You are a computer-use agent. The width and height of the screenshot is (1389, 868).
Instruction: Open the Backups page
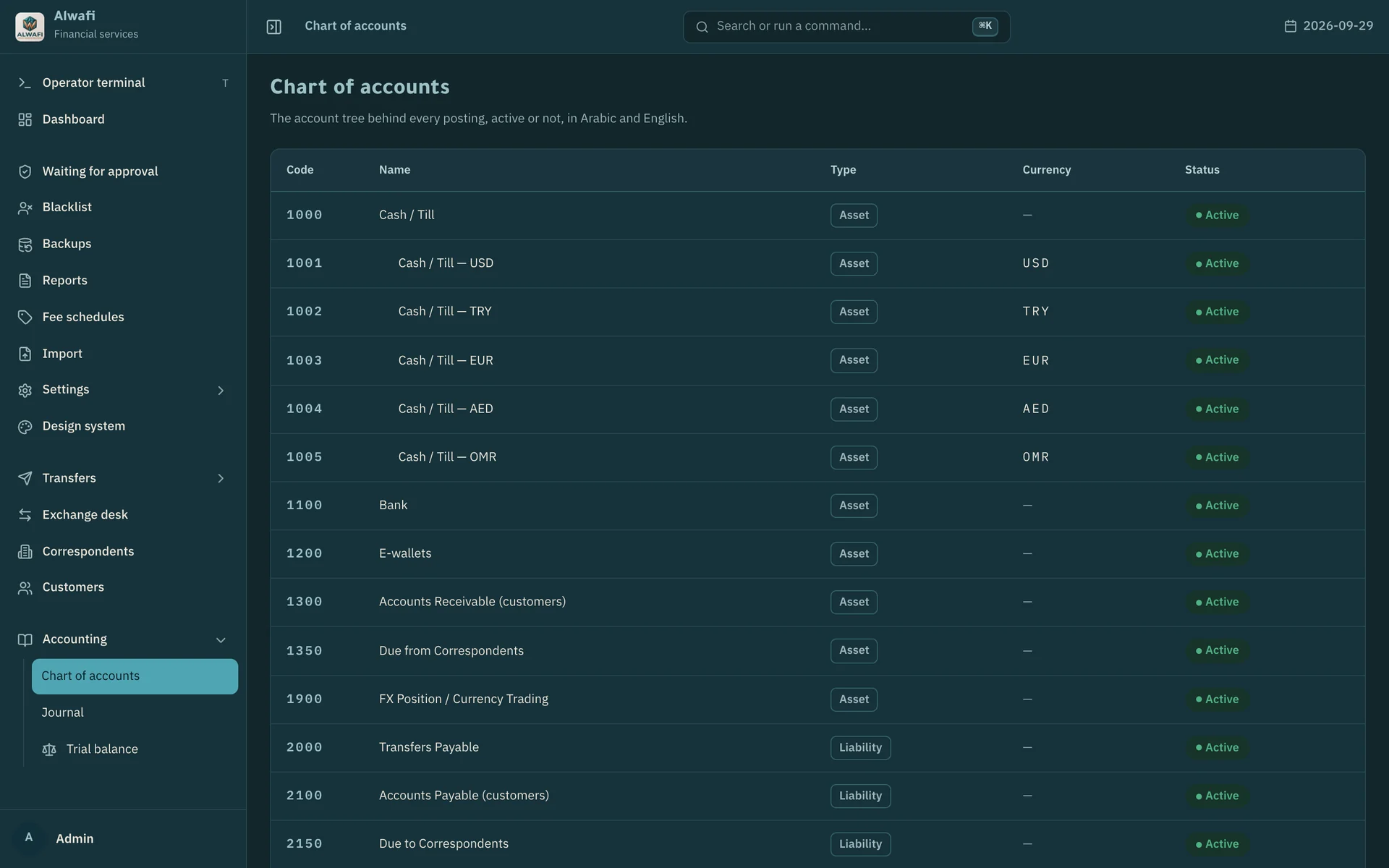pos(123,244)
